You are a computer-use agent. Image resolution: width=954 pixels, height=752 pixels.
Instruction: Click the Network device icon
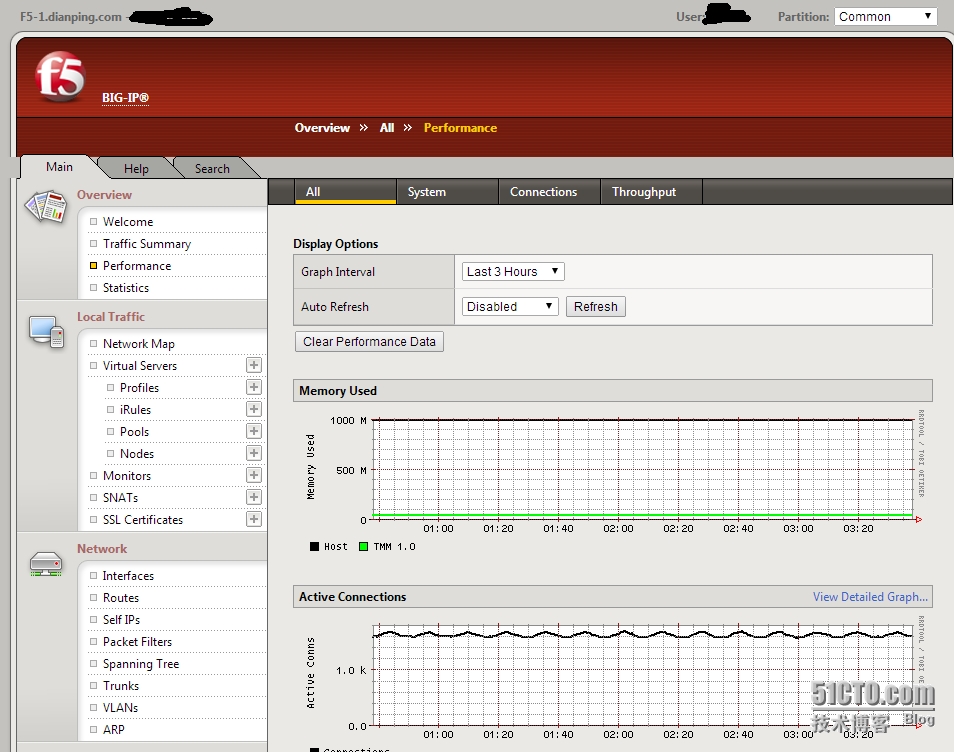(x=46, y=563)
